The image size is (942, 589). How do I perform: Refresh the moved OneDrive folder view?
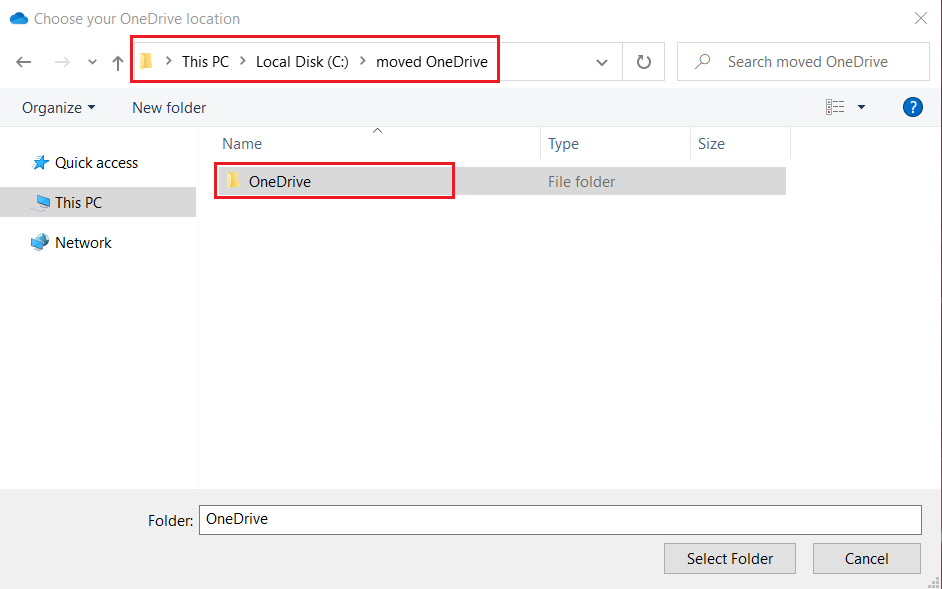tap(643, 61)
